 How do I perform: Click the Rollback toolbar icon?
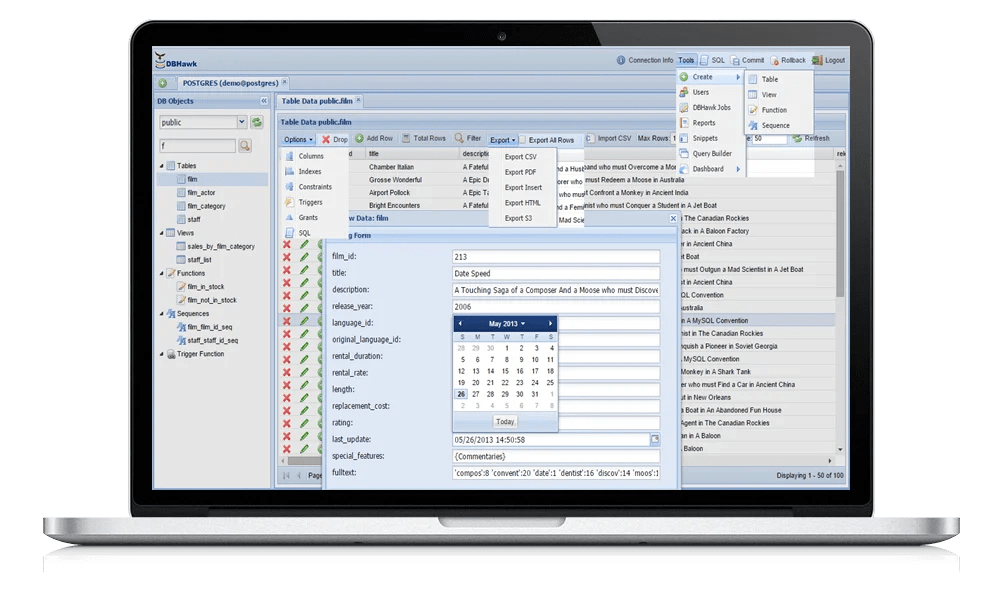click(773, 60)
